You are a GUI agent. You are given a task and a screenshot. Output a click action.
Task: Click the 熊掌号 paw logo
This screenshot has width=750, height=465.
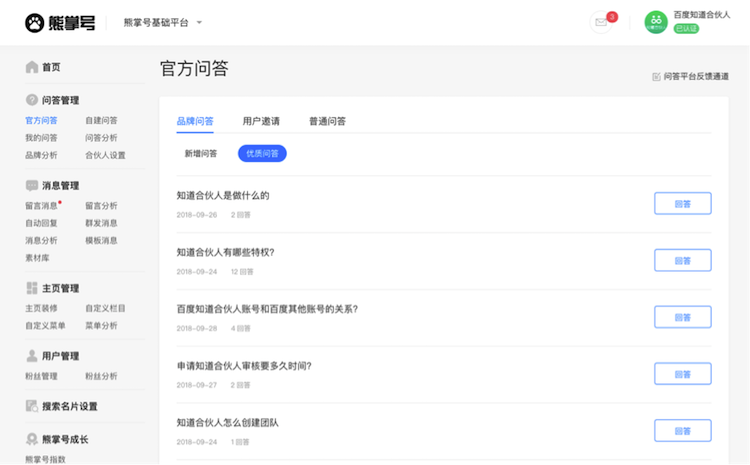[x=34, y=23]
